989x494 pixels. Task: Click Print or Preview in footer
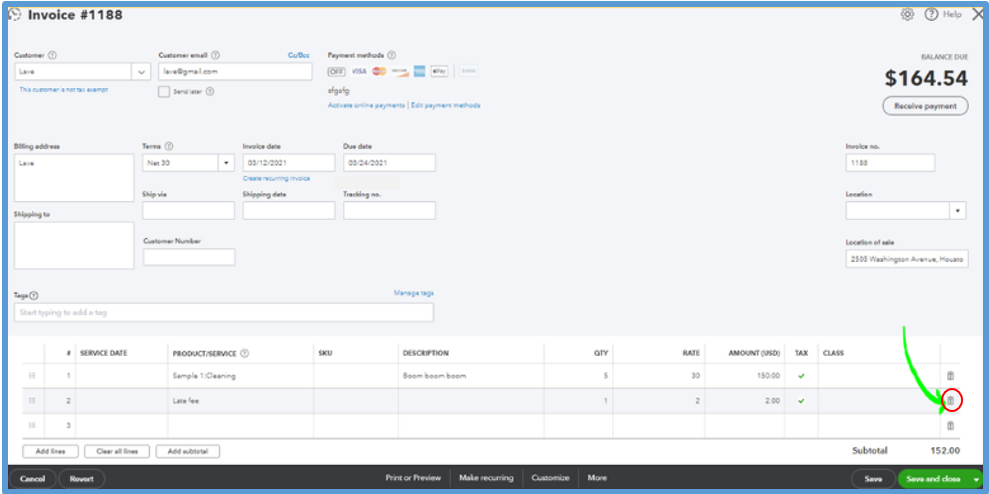[413, 478]
